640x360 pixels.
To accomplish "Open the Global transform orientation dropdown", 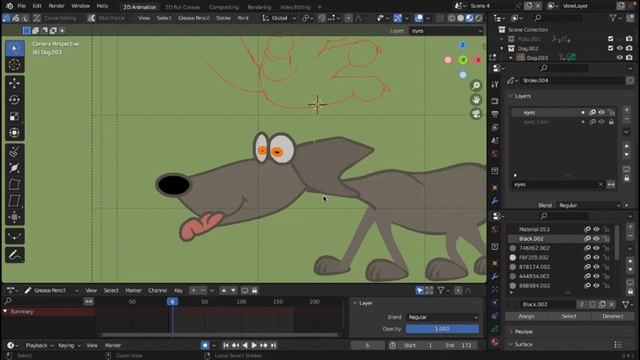I will pos(280,18).
